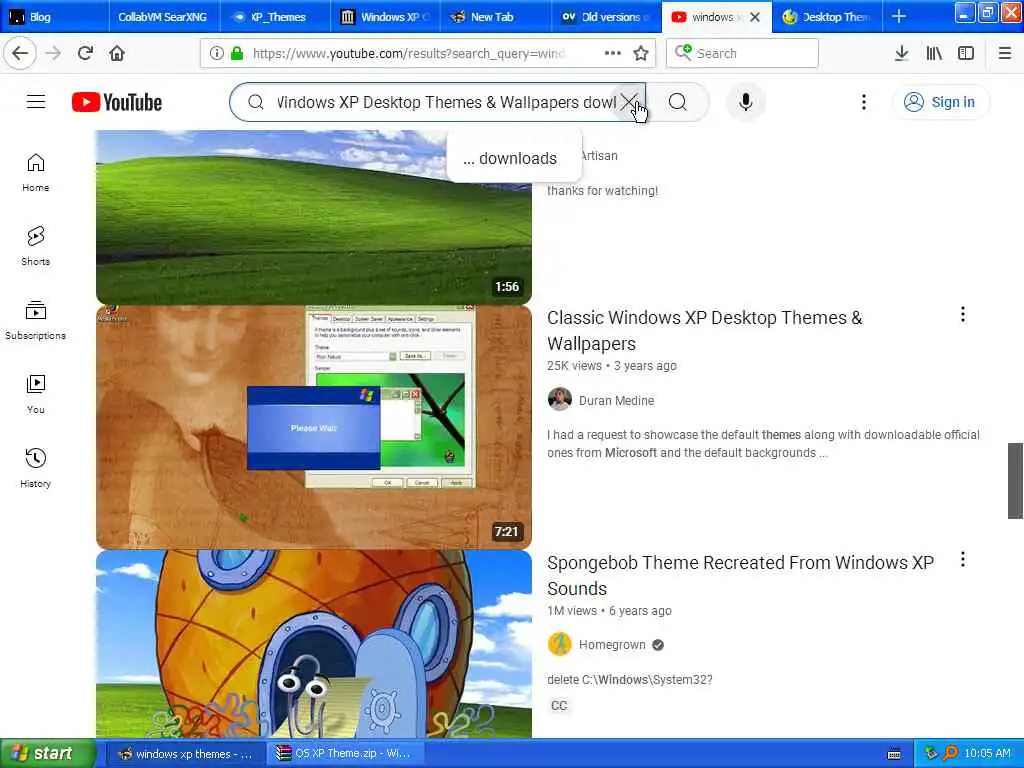1024x768 pixels.
Task: Clear the YouTube search query X
Action: pyautogui.click(x=628, y=102)
